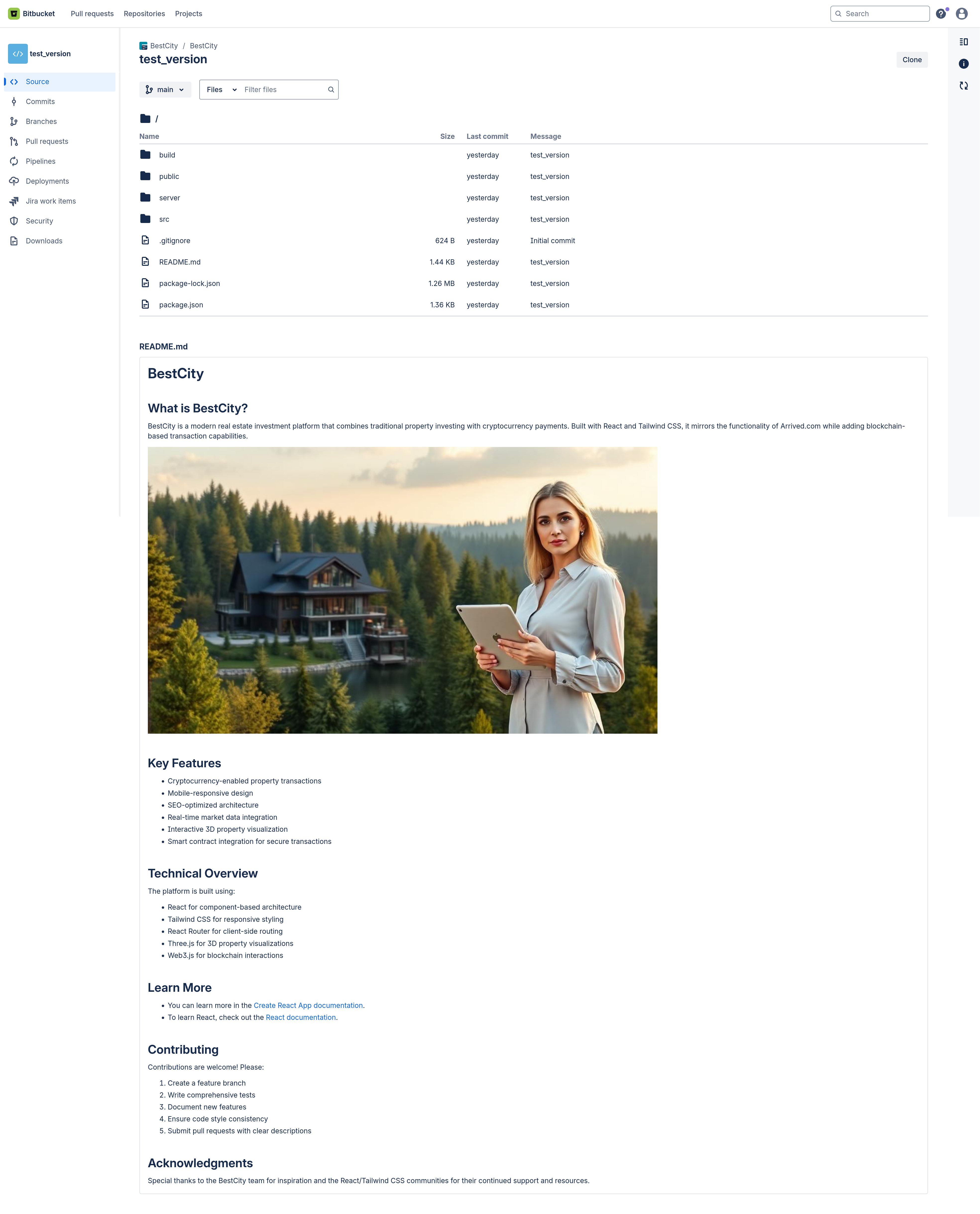Open the user account avatar menu
980x1214 pixels.
point(961,13)
